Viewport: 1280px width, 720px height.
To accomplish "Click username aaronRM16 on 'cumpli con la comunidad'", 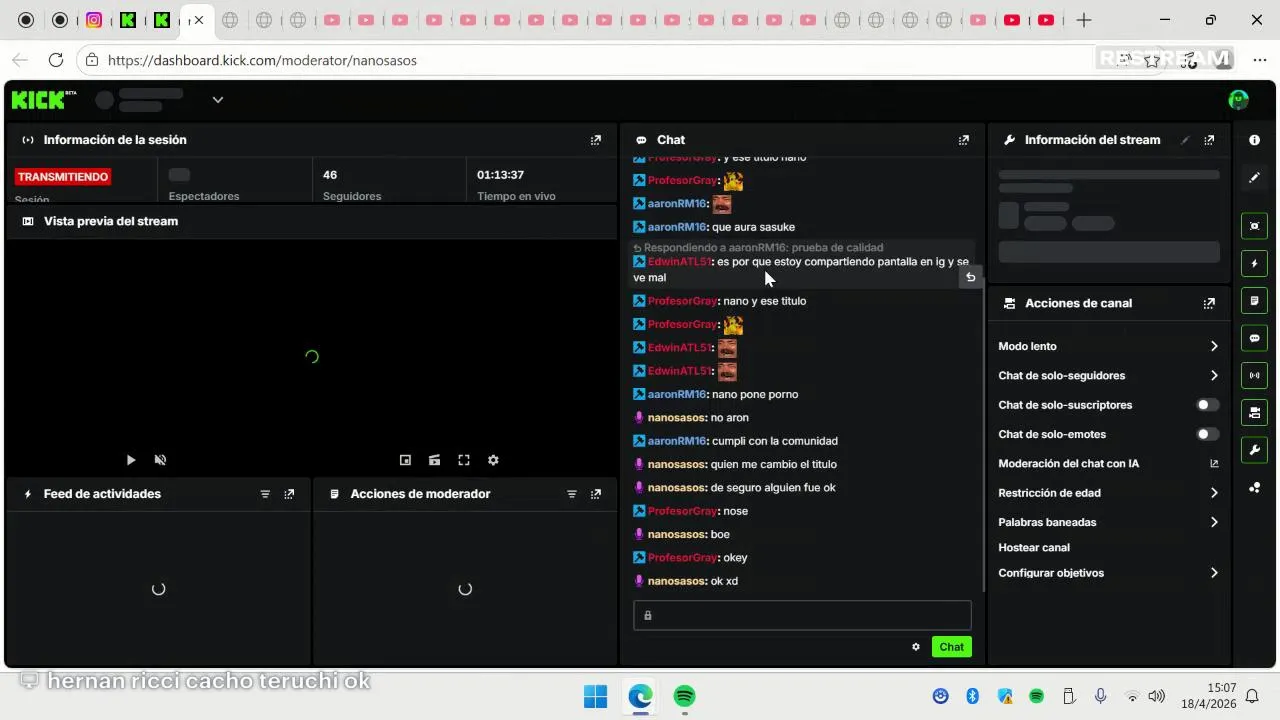I will click(677, 441).
